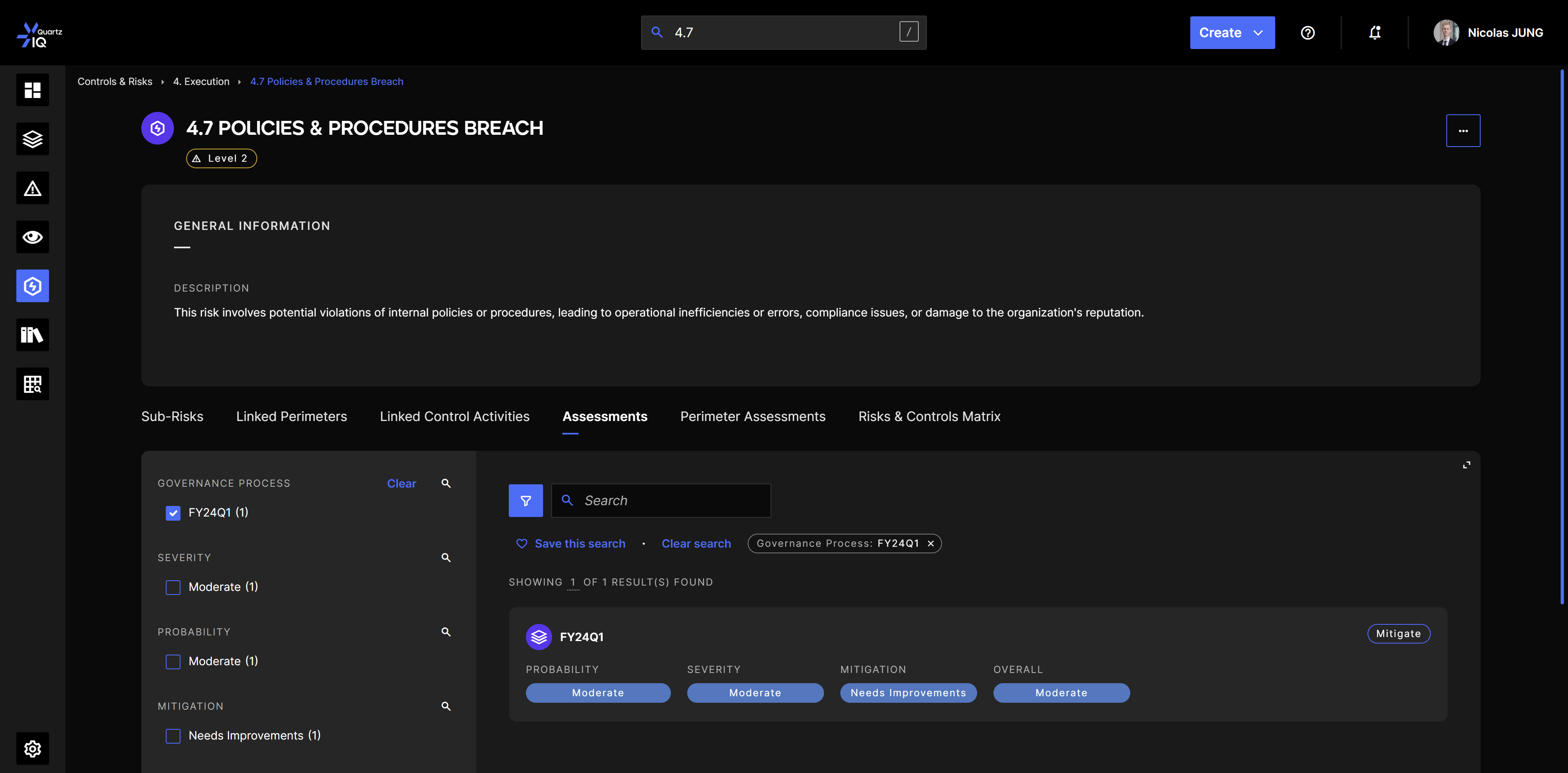Click the table search sidebar icon

(x=32, y=384)
